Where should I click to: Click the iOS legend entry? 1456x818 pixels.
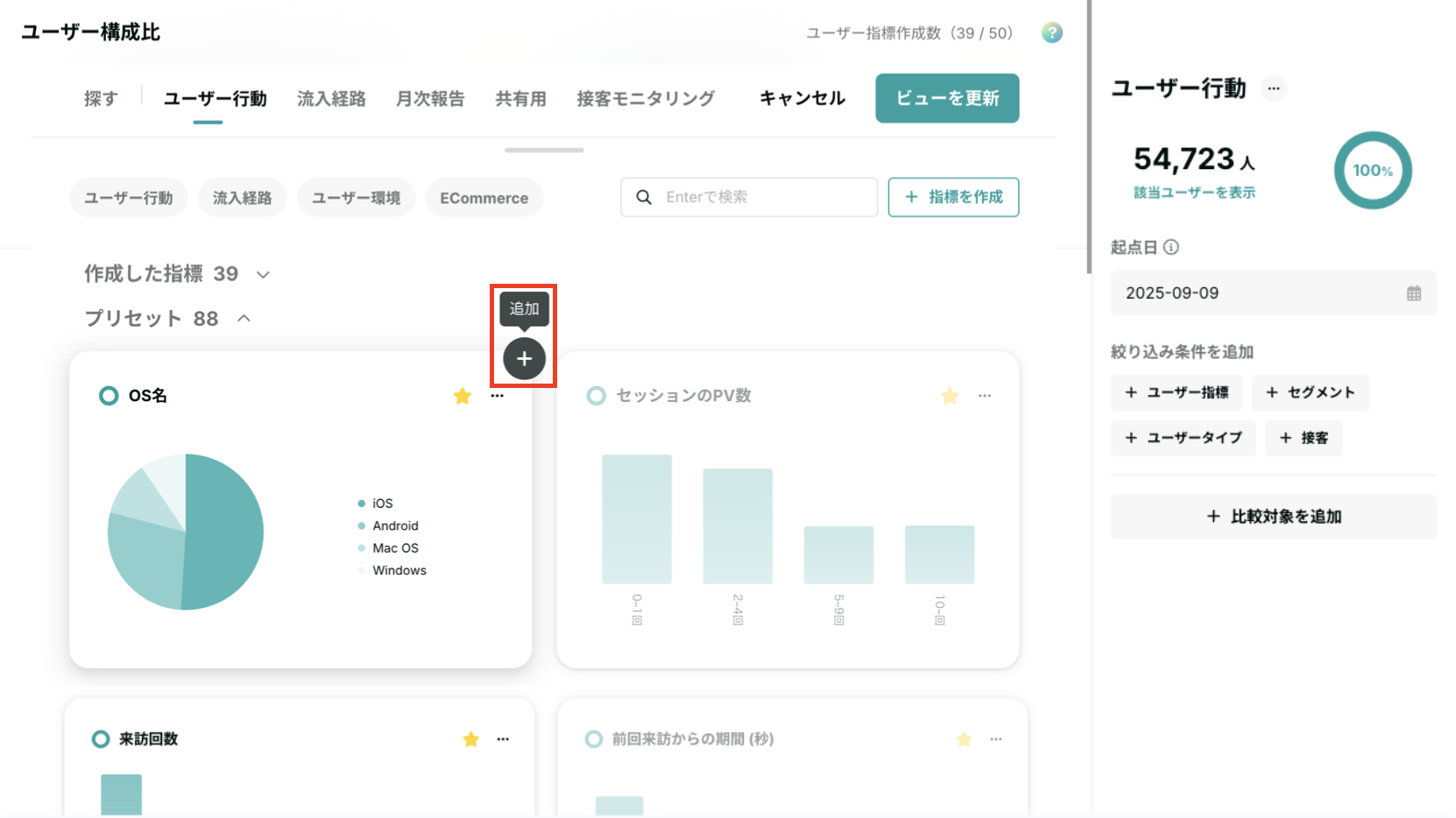[x=375, y=504]
